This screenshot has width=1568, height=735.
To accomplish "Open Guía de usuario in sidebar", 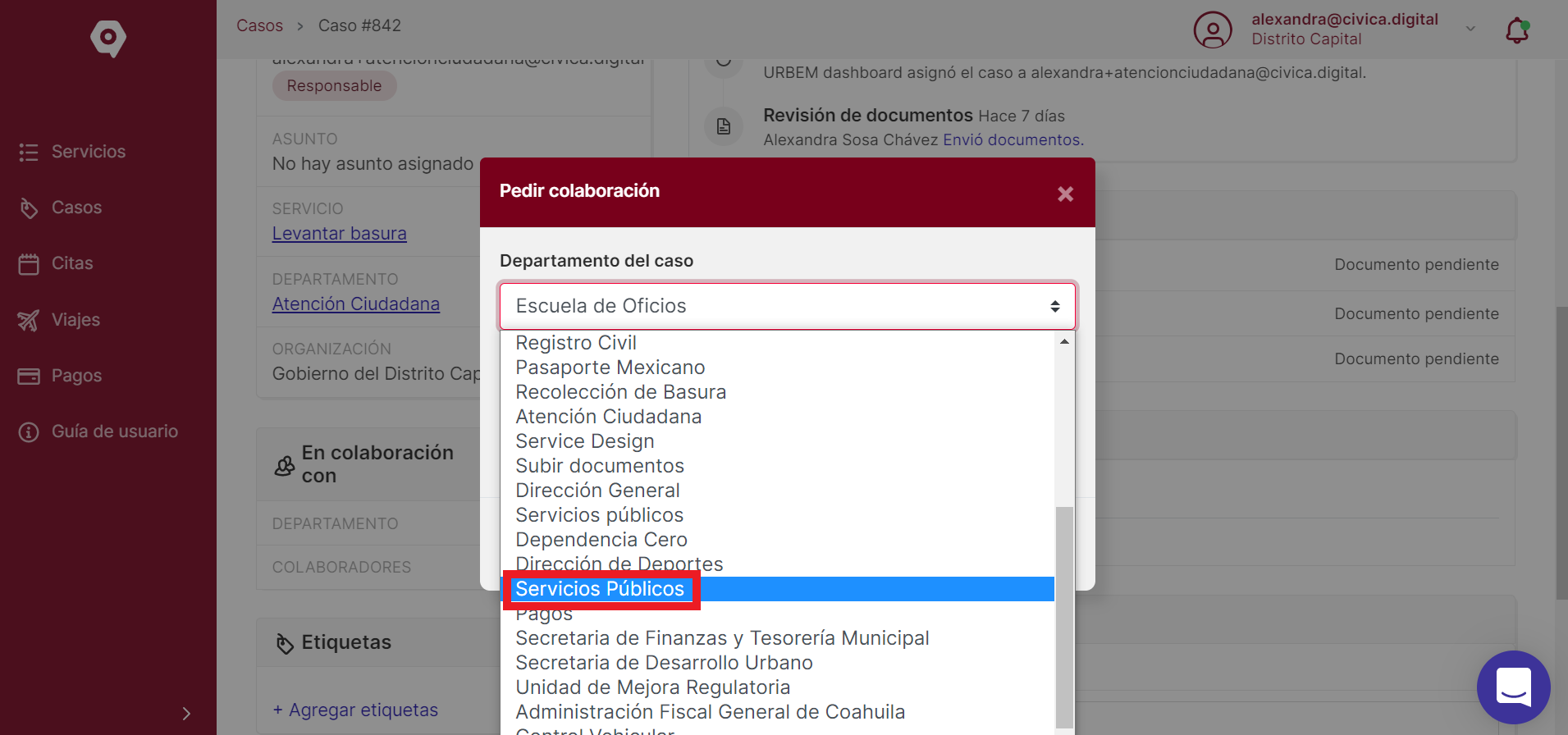I will click(115, 431).
